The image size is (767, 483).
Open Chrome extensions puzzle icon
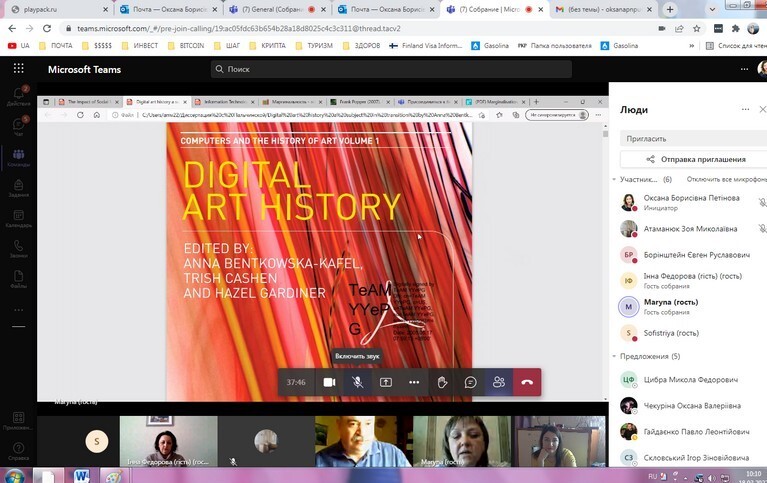pos(735,28)
